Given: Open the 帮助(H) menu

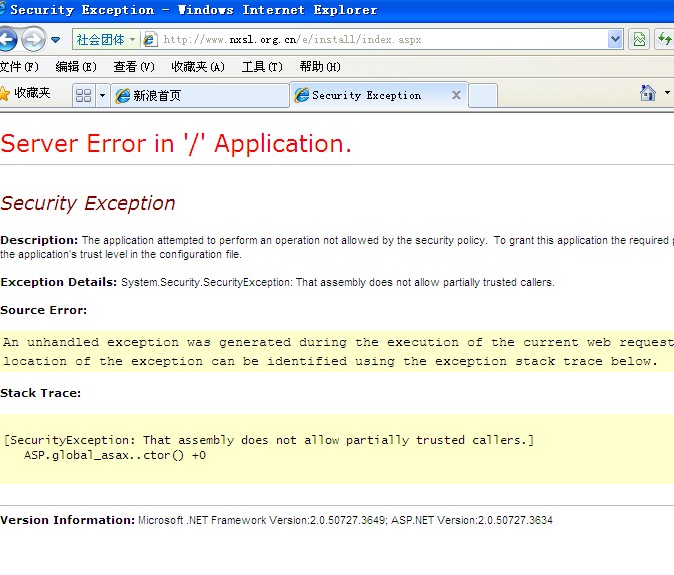Looking at the screenshot, I should coord(320,67).
